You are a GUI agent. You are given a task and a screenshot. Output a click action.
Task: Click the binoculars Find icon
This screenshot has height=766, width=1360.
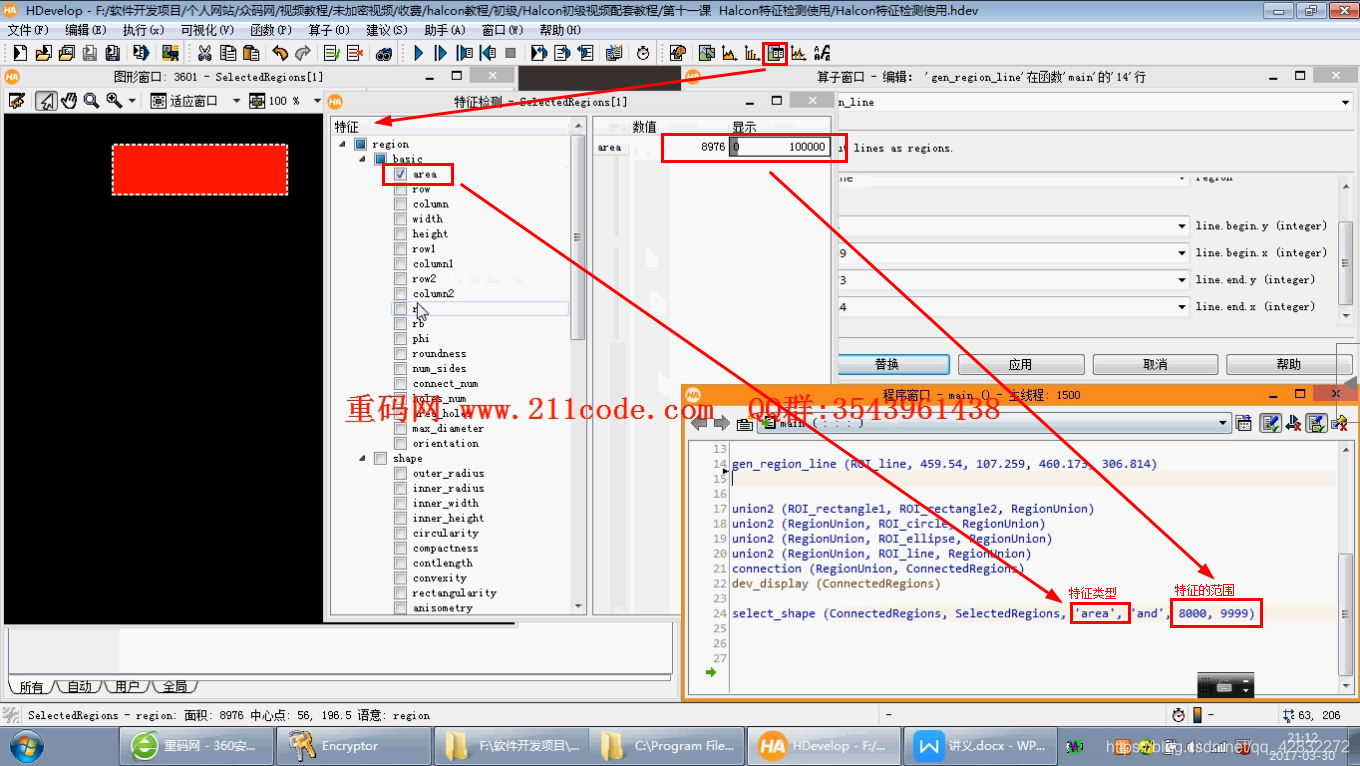pos(384,53)
